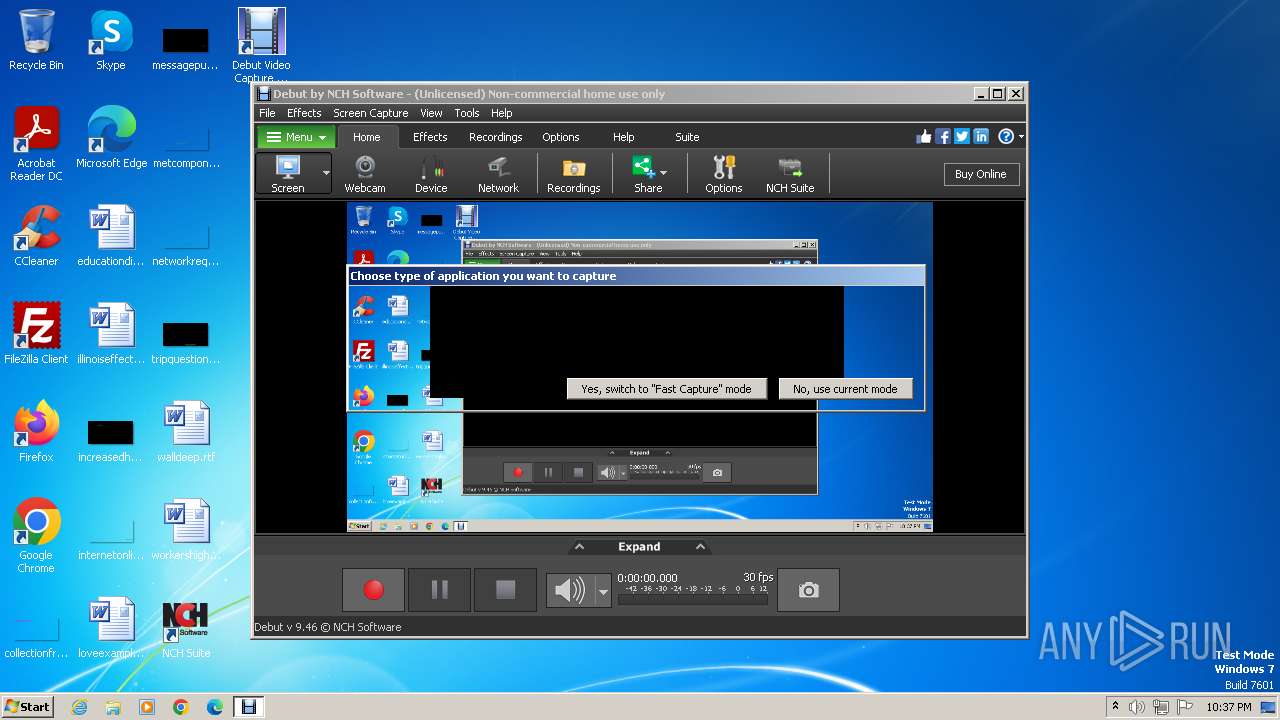Open Microsoft Edge from taskbar
The width and height of the screenshot is (1280, 720).
[215, 707]
